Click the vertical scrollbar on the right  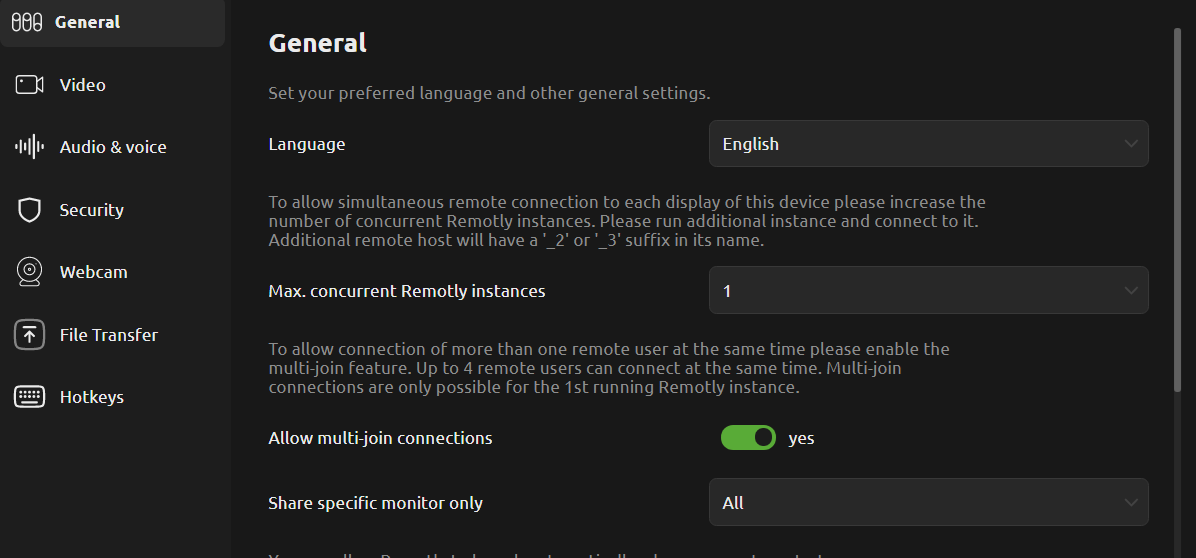tap(1178, 210)
